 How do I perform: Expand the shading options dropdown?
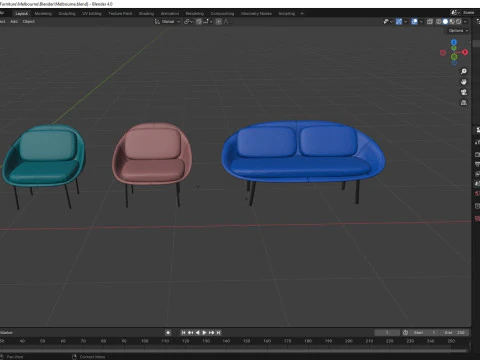pos(465,22)
